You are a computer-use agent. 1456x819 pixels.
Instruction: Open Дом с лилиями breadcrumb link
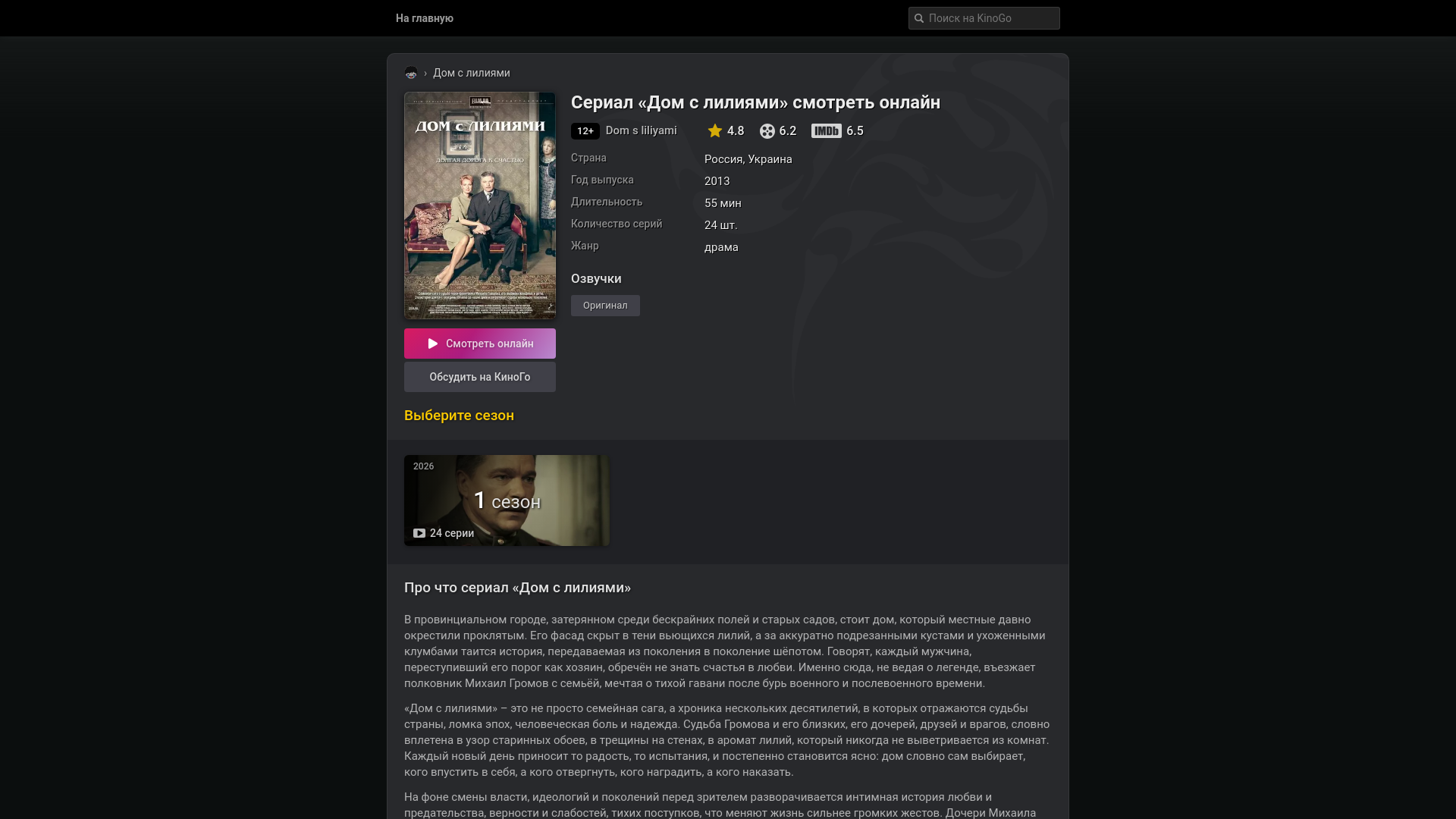[x=472, y=73]
